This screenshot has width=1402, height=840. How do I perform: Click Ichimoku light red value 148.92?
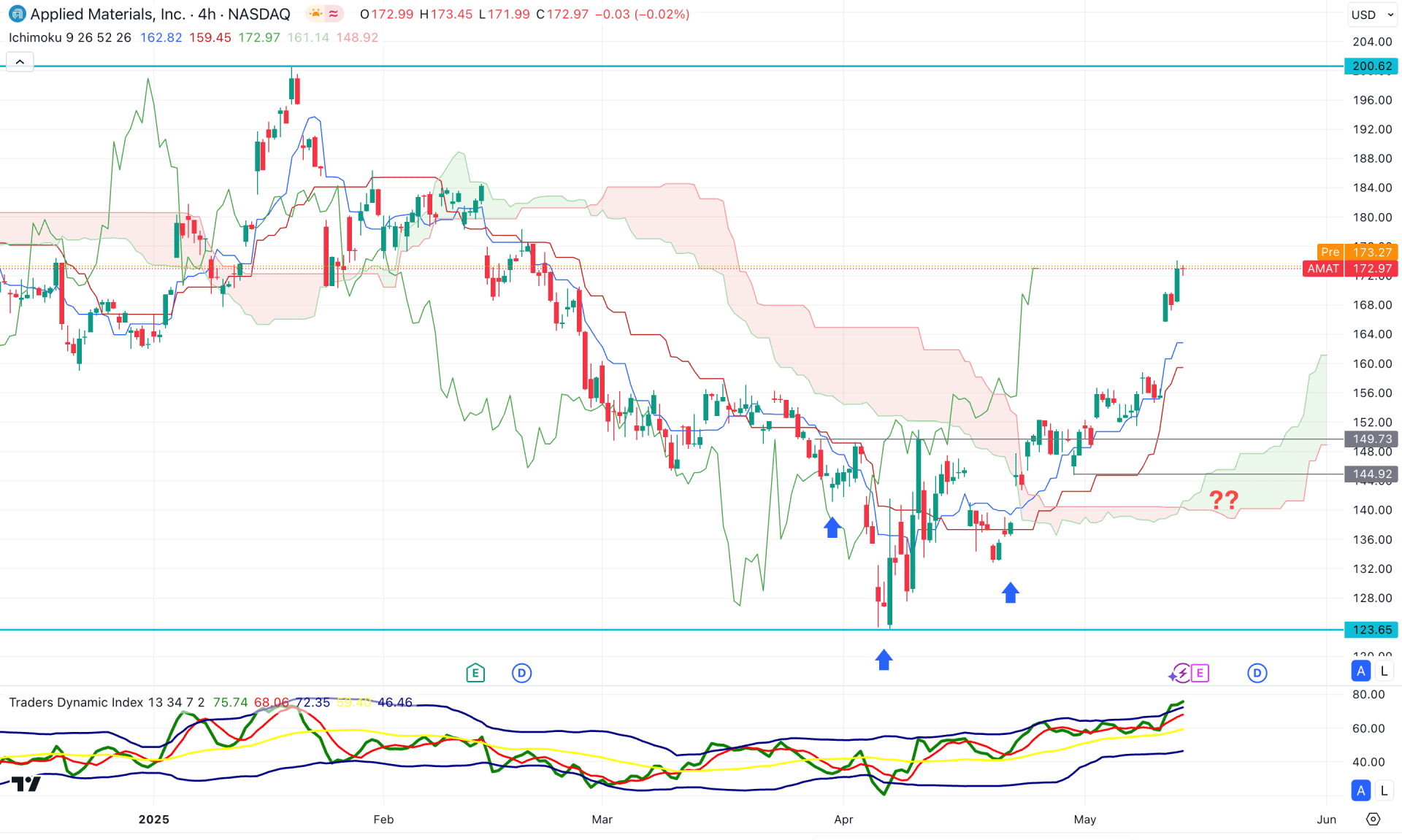click(x=357, y=37)
